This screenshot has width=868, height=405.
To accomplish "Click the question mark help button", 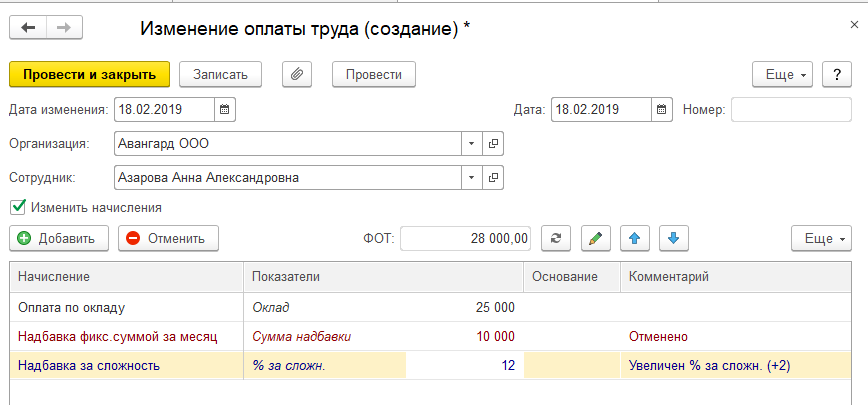I will pos(836,74).
